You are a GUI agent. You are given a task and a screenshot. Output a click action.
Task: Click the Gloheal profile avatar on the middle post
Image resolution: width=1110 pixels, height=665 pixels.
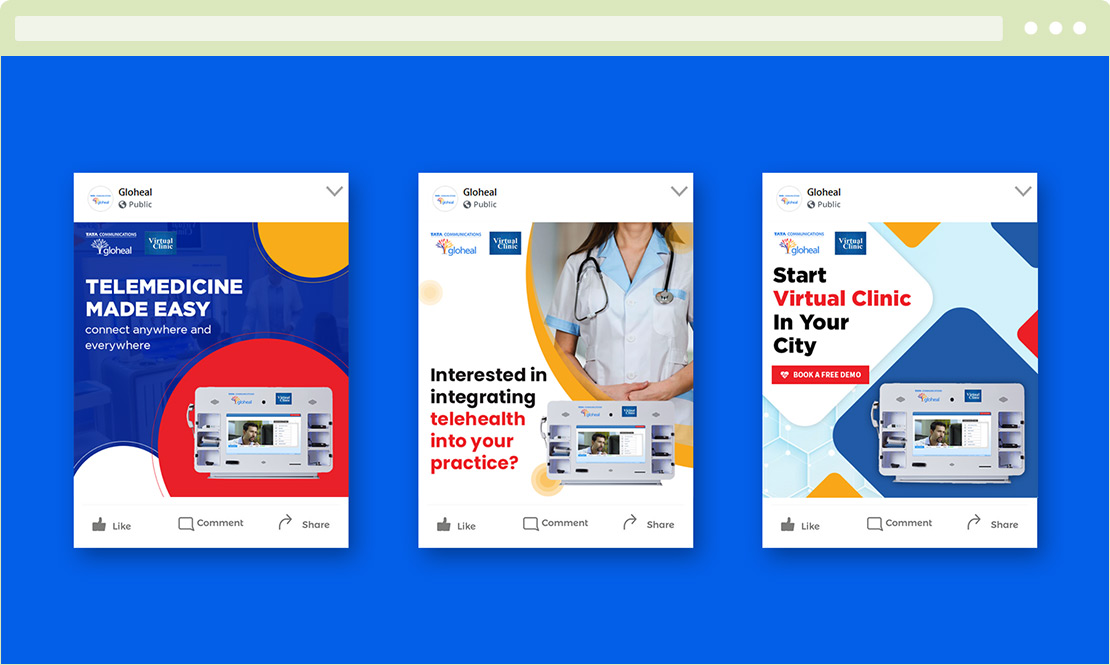click(445, 198)
